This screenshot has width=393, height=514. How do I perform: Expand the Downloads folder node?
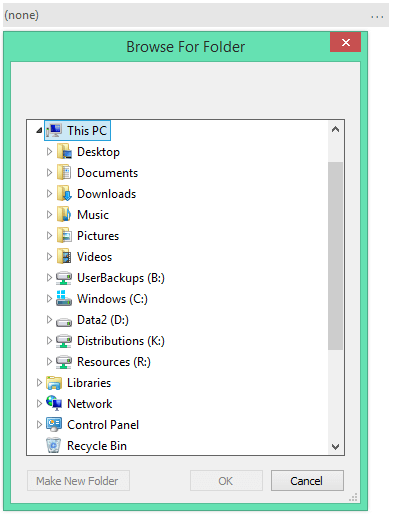49,194
